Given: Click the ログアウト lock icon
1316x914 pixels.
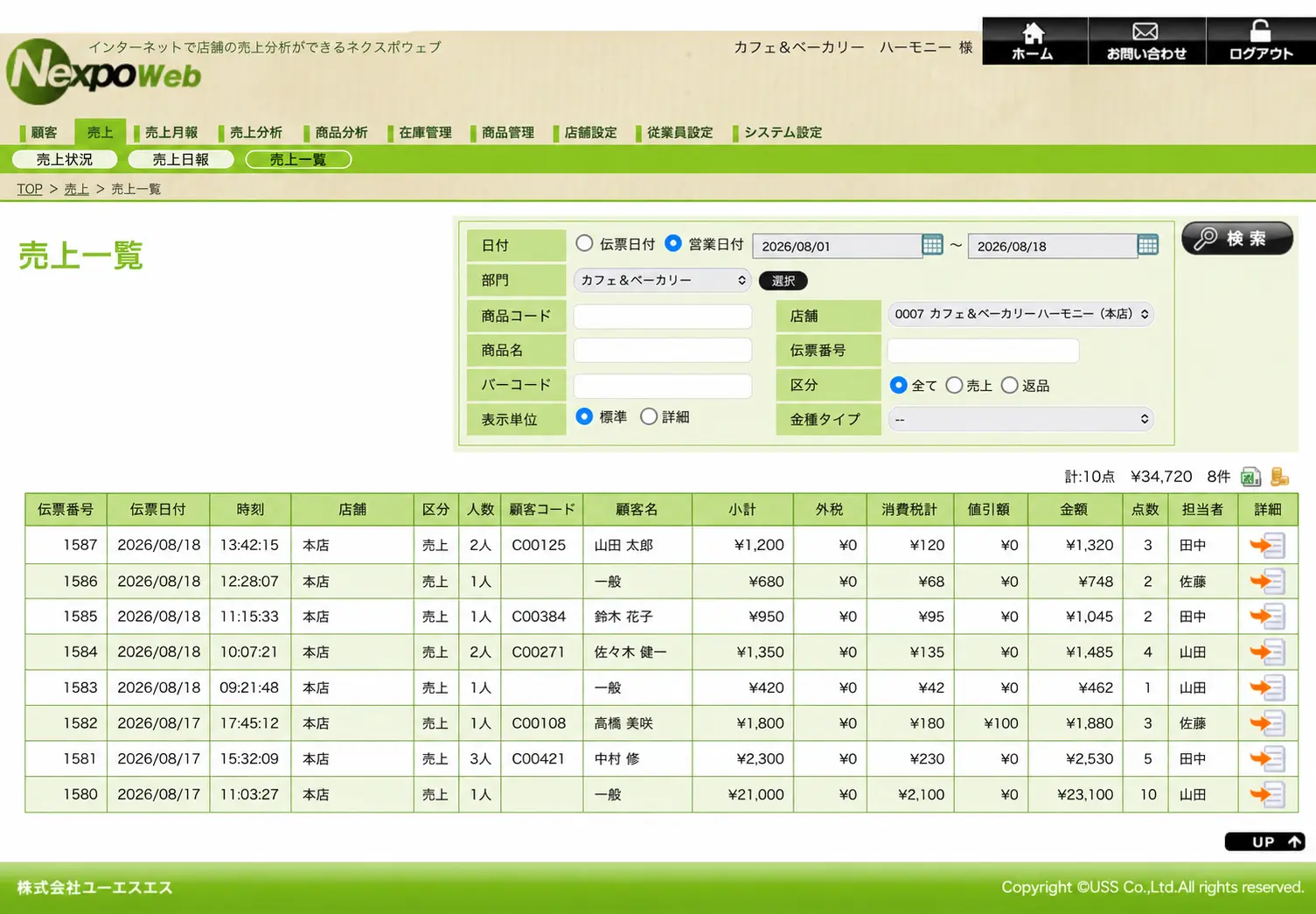Looking at the screenshot, I should tap(1261, 40).
